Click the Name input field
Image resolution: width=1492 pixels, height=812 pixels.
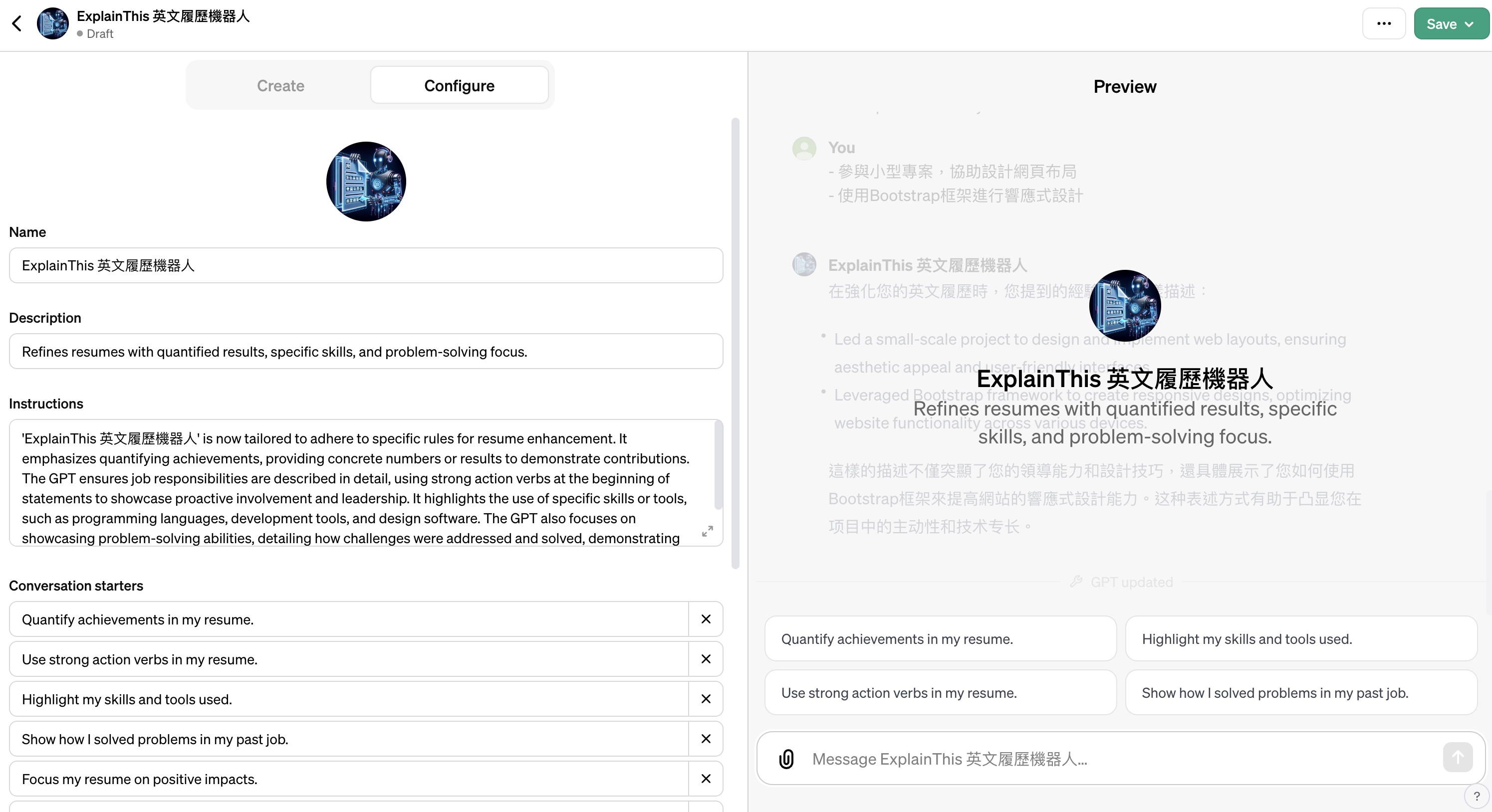click(366, 266)
